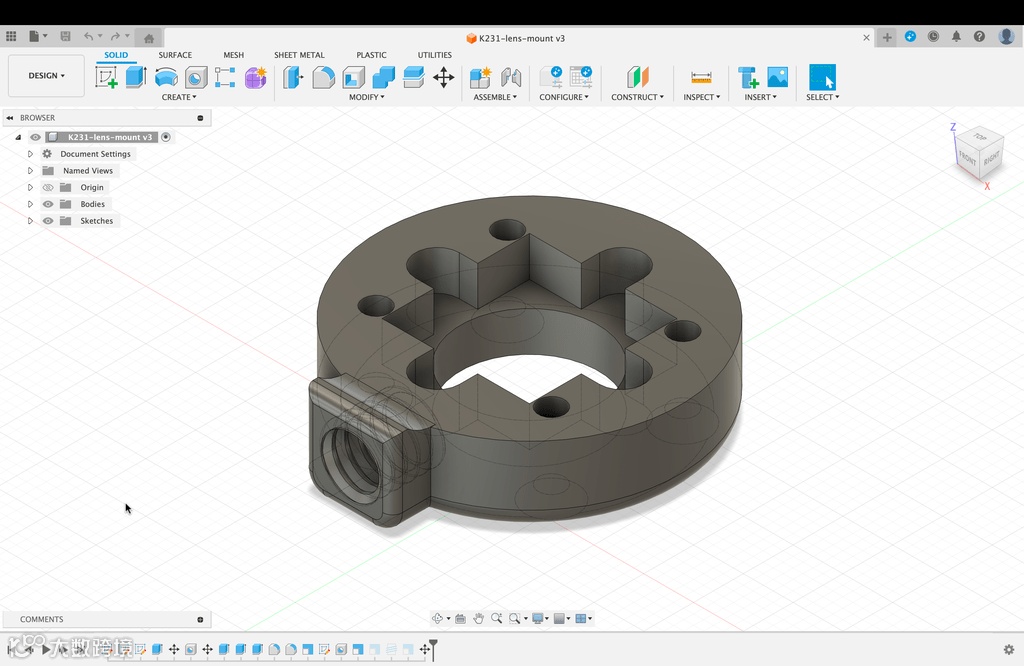Viewport: 1024px width, 666px height.
Task: Open the Extensions icon
Action: [910, 37]
